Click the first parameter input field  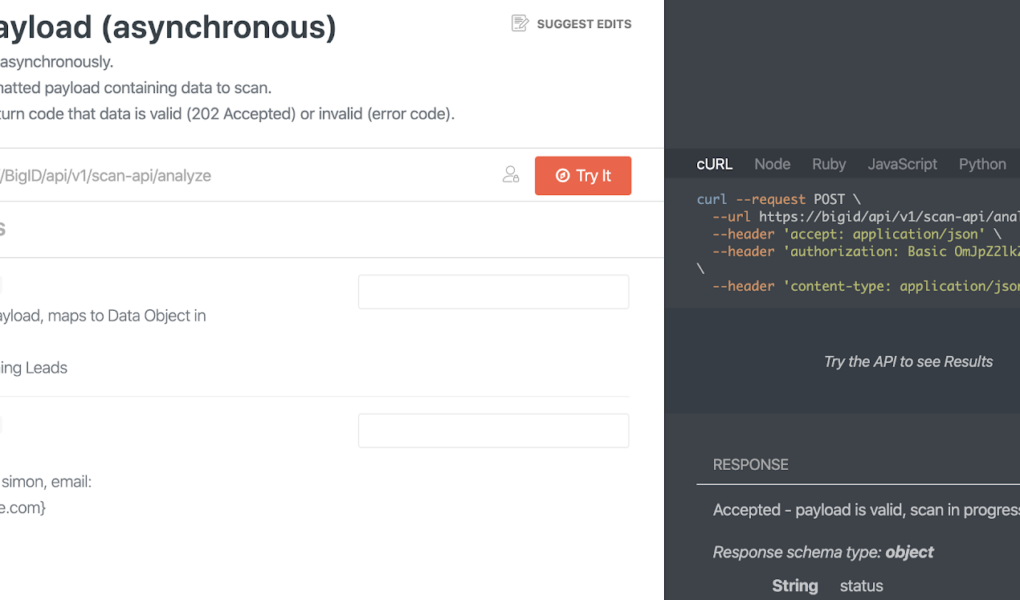[493, 292]
